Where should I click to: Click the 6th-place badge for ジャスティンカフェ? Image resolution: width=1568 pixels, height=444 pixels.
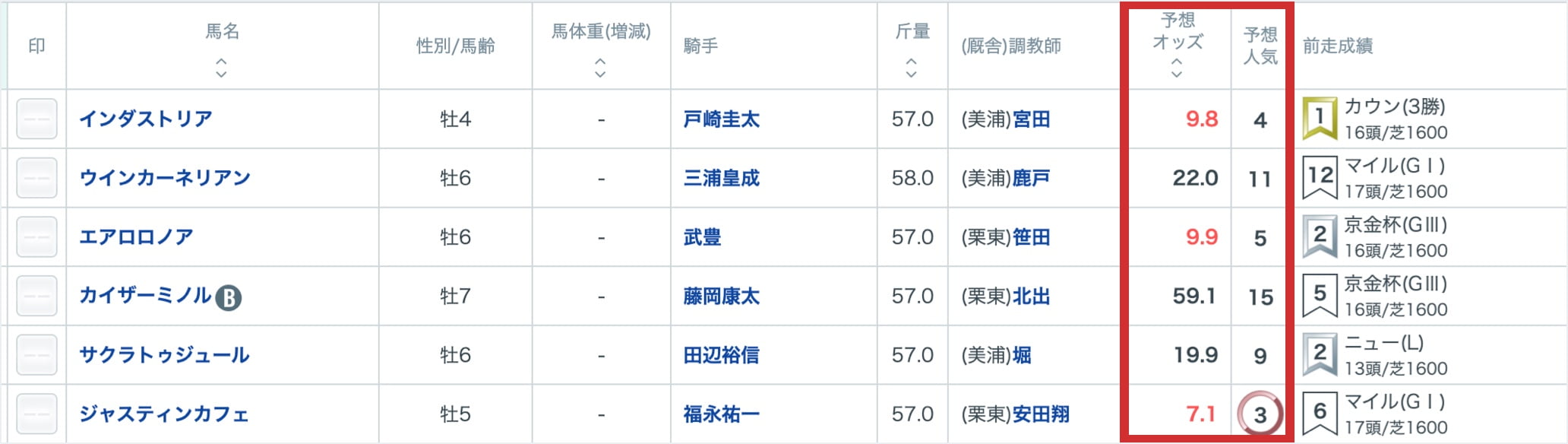click(x=1320, y=413)
